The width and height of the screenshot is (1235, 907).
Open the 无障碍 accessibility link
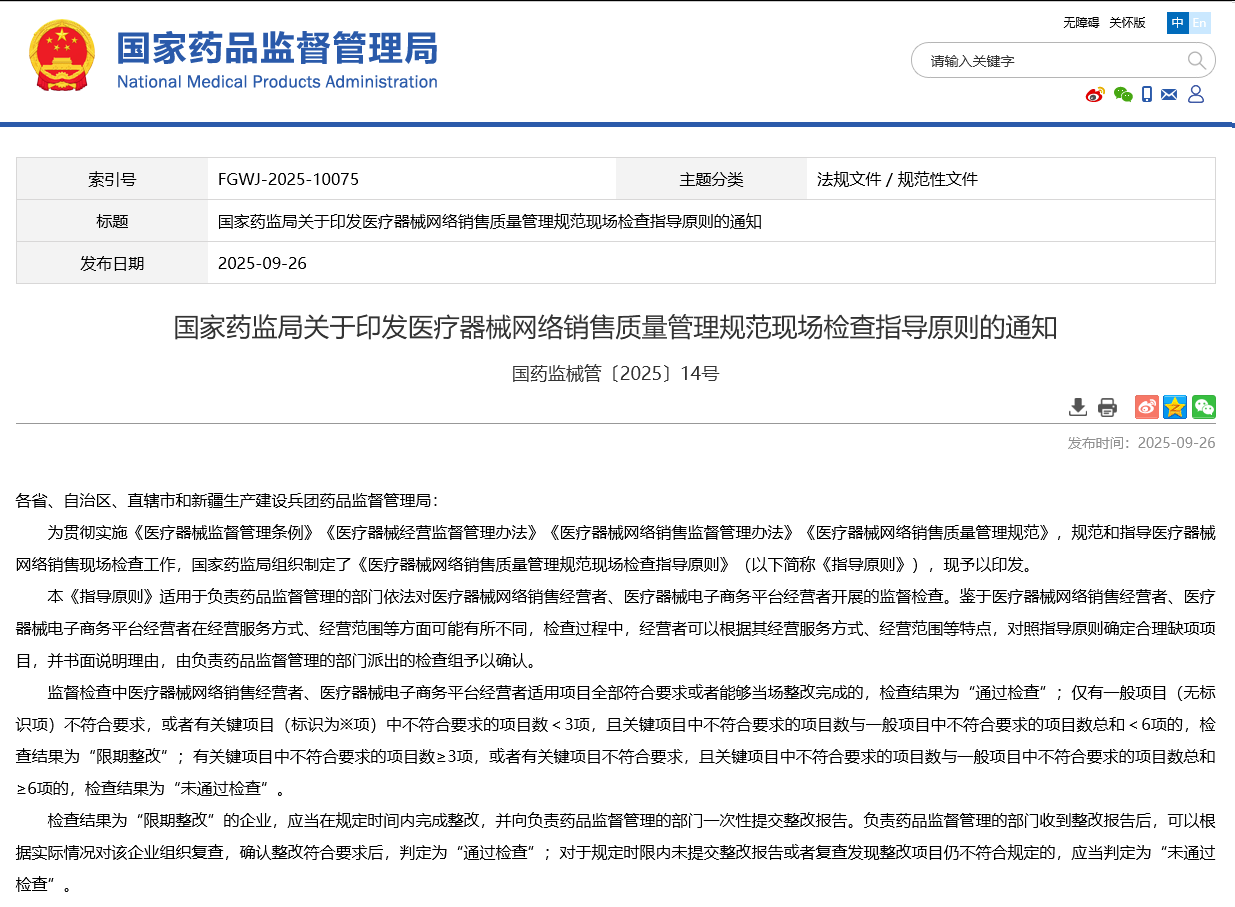coord(1080,22)
